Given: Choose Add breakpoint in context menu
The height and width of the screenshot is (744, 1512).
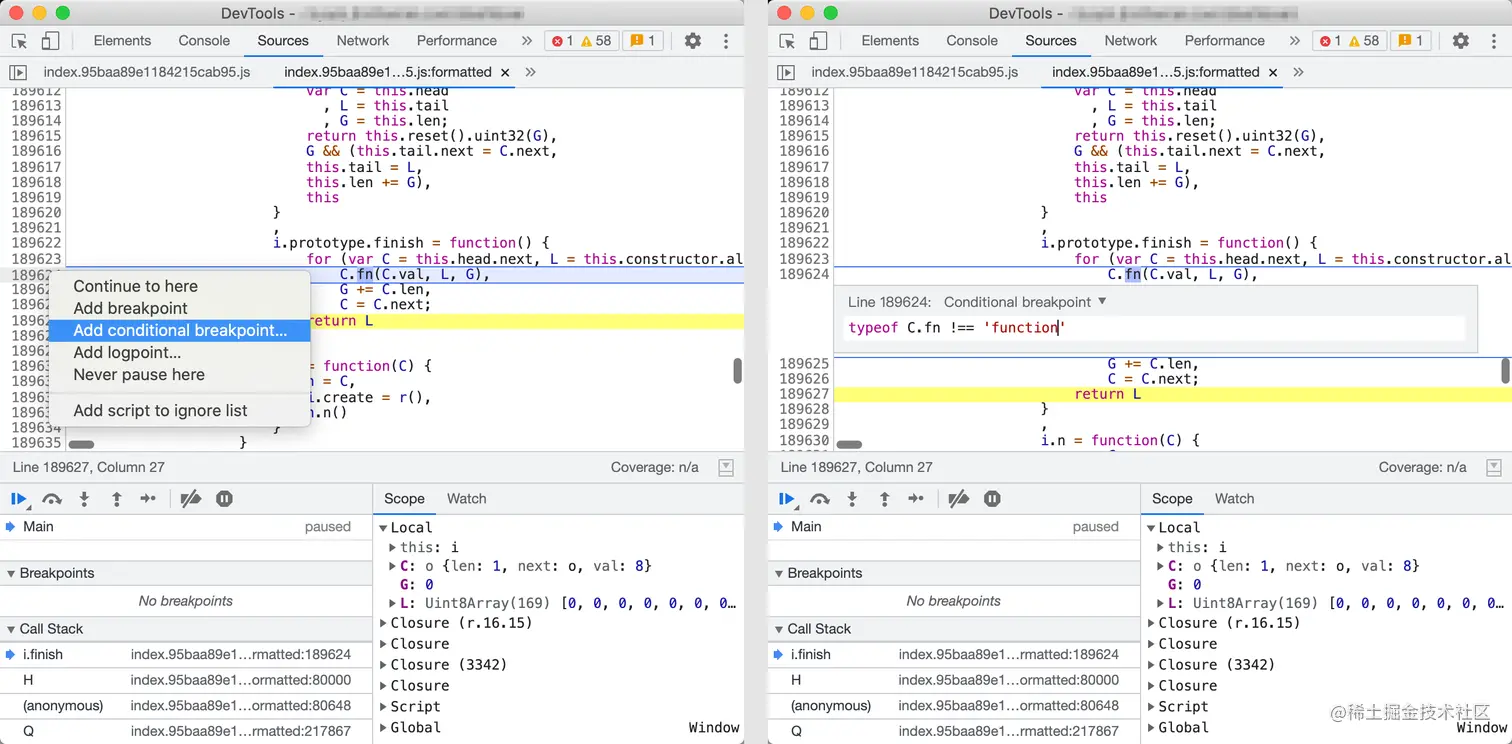Looking at the screenshot, I should click(179, 308).
